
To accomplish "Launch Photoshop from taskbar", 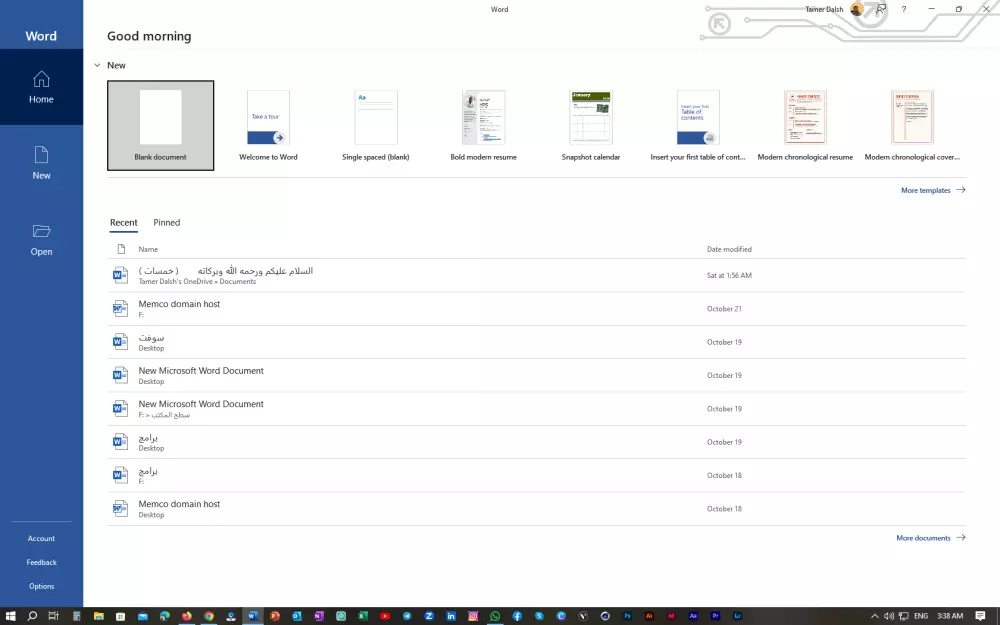I will 628,616.
